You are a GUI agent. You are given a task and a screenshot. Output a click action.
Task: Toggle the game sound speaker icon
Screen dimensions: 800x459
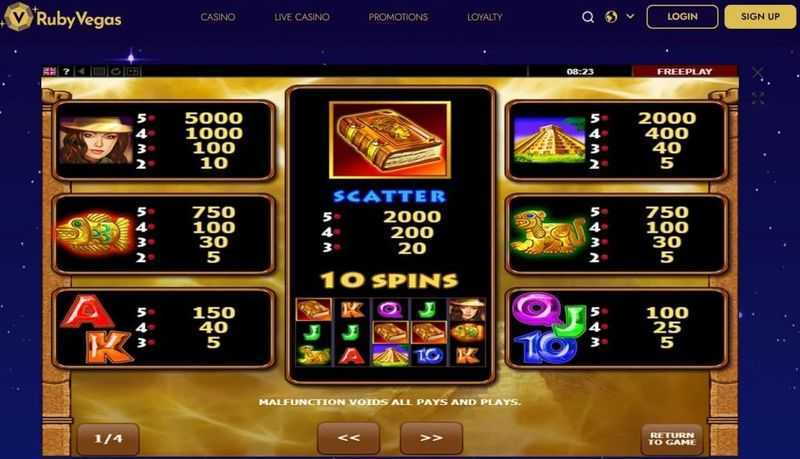[82, 71]
